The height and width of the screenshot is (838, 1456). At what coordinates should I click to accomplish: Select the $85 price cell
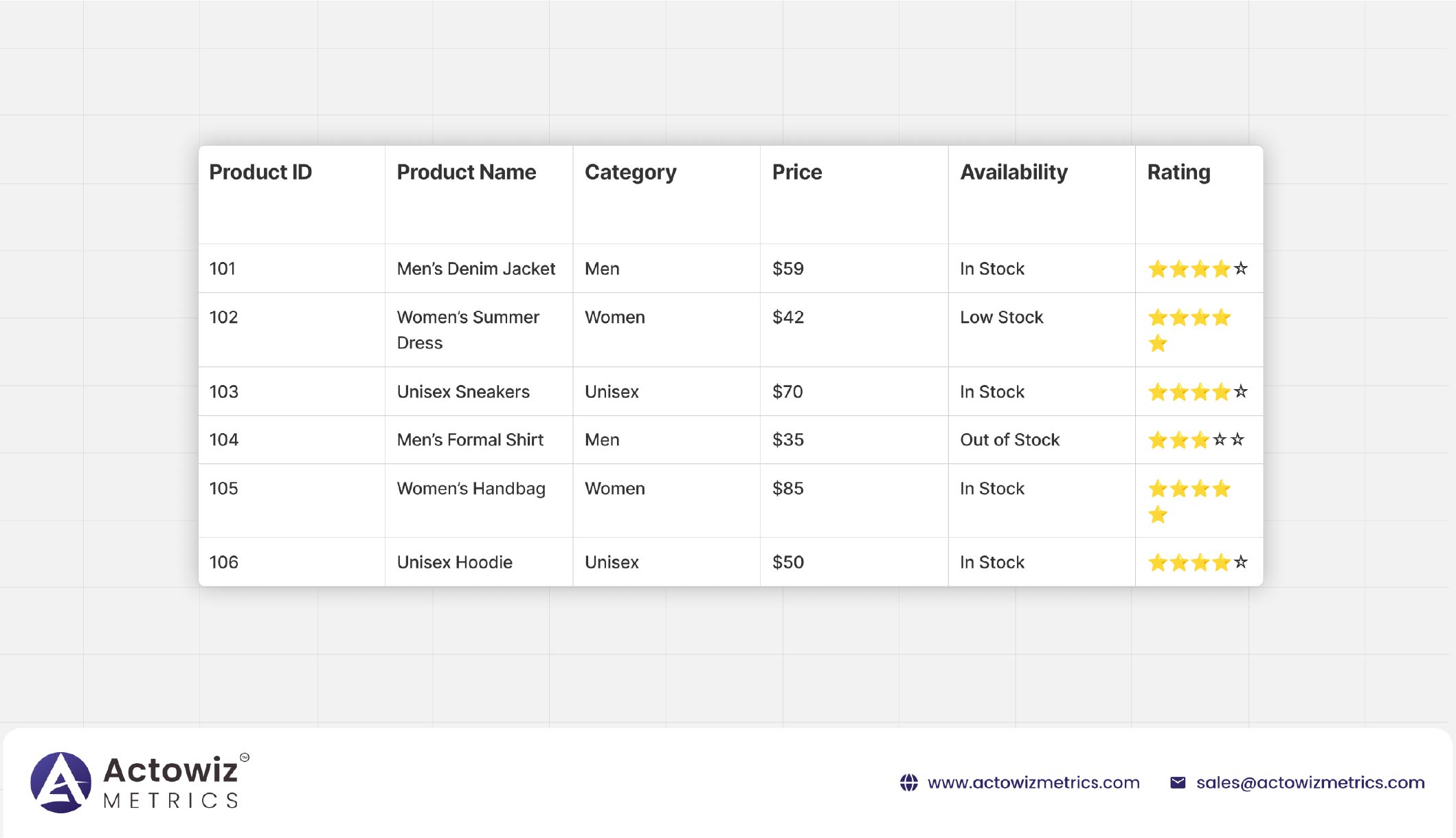click(787, 489)
